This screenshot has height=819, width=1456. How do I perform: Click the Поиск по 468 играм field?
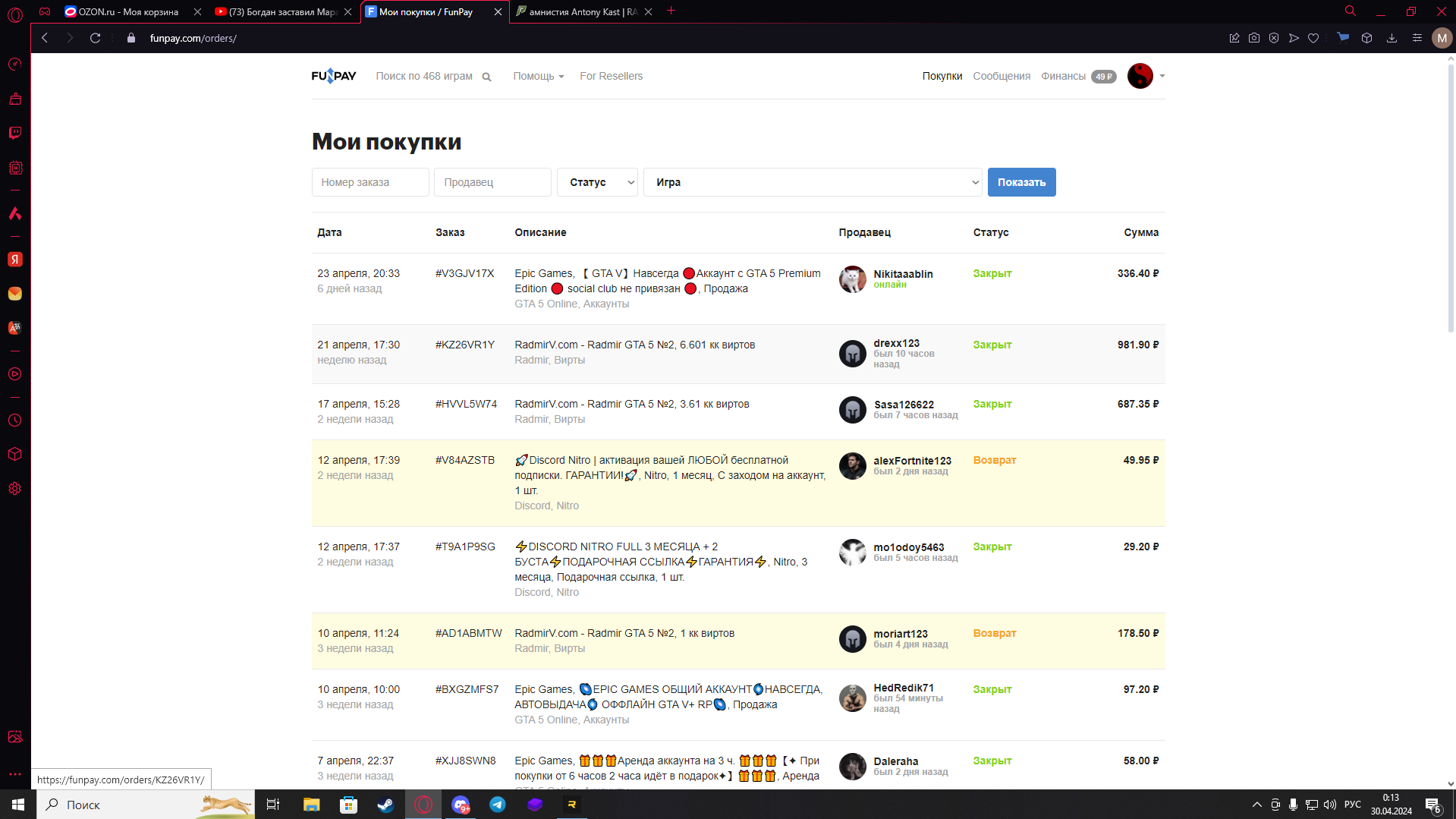(424, 76)
